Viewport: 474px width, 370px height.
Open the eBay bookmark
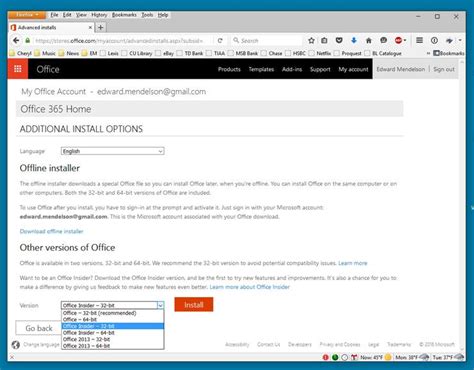coord(164,53)
